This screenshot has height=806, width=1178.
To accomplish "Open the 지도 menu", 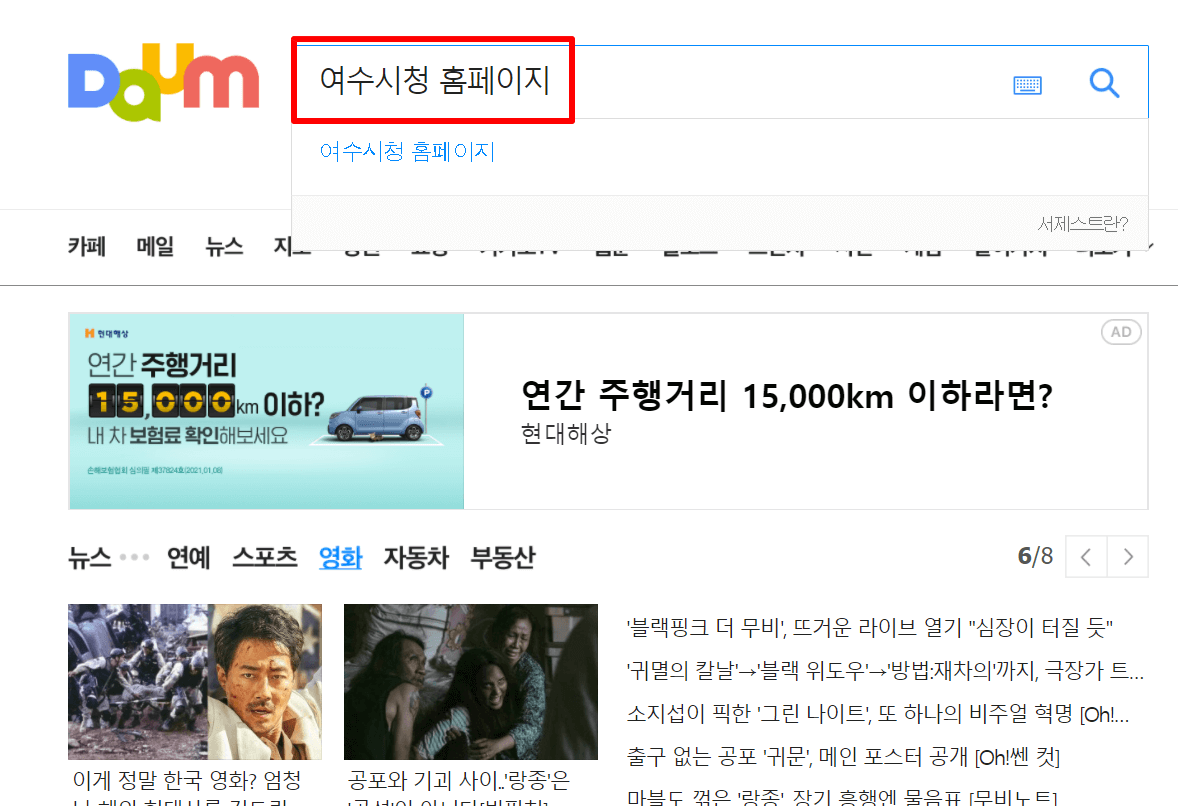I will (291, 246).
